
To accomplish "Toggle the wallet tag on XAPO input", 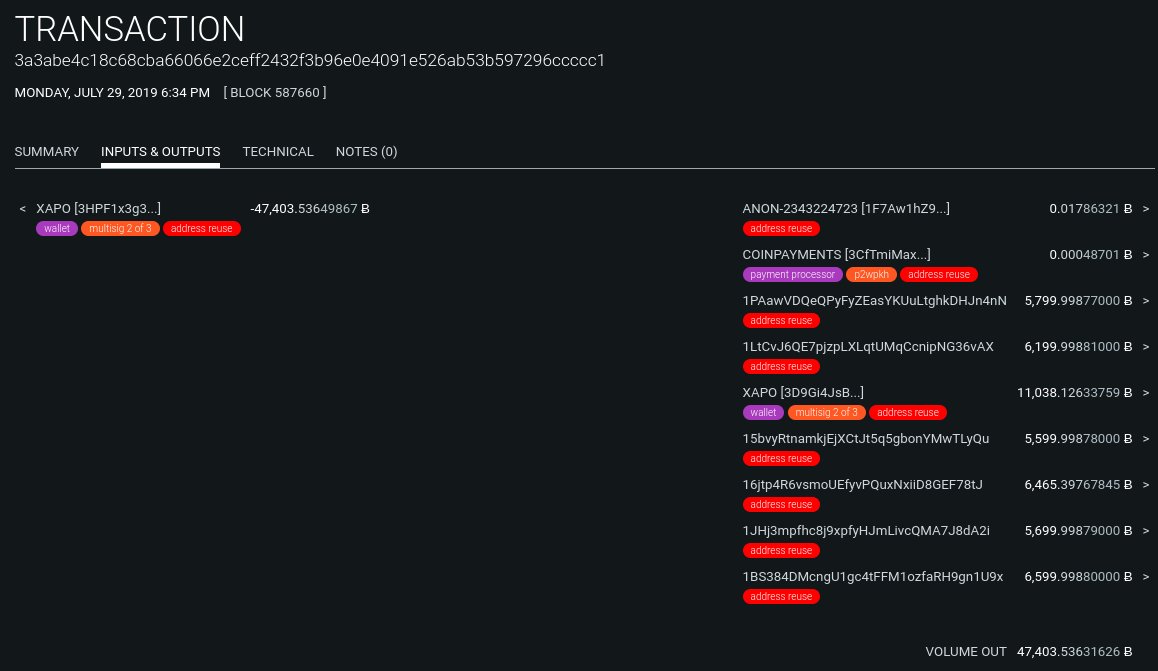I will click(57, 228).
